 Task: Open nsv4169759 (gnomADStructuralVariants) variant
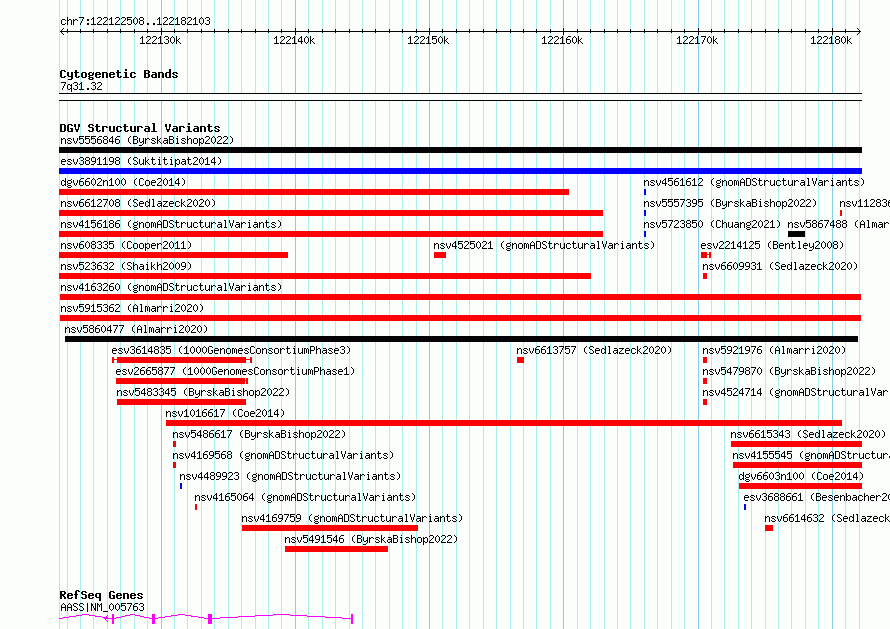pos(352,518)
